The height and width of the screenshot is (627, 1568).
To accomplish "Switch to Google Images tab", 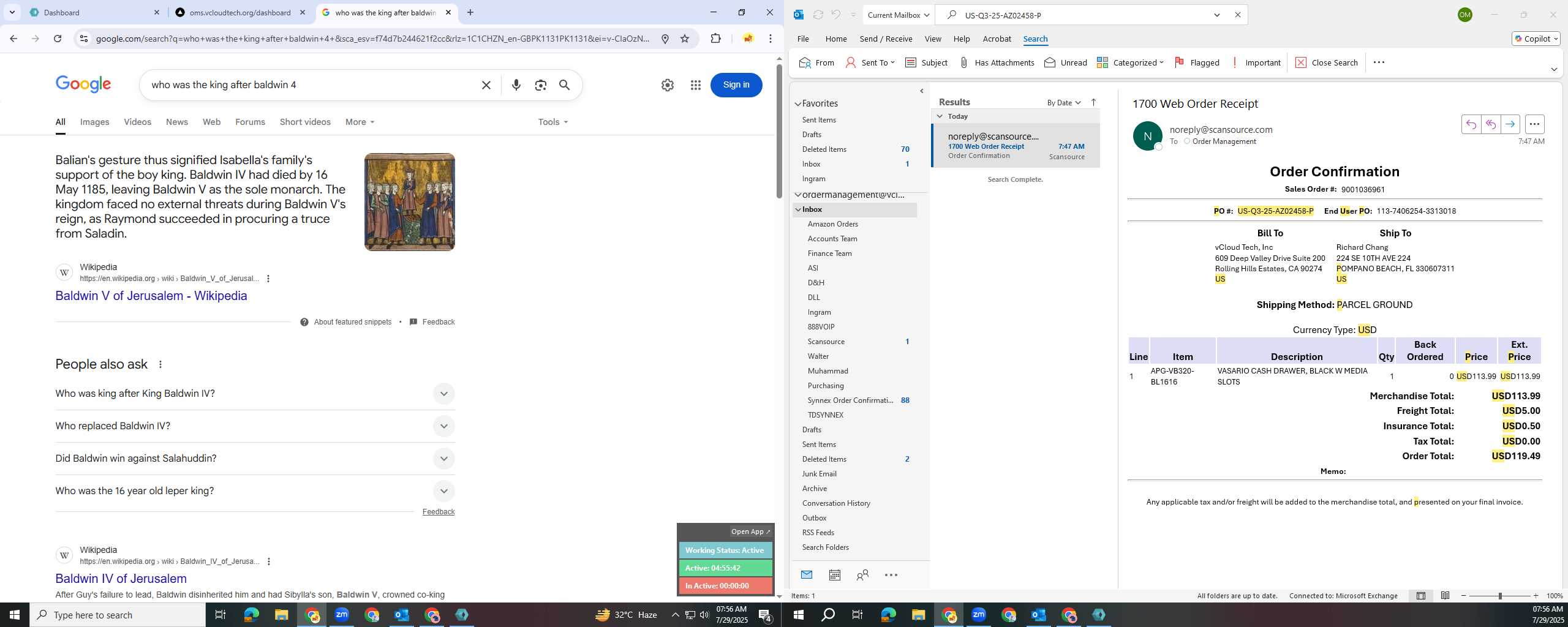I will [94, 122].
